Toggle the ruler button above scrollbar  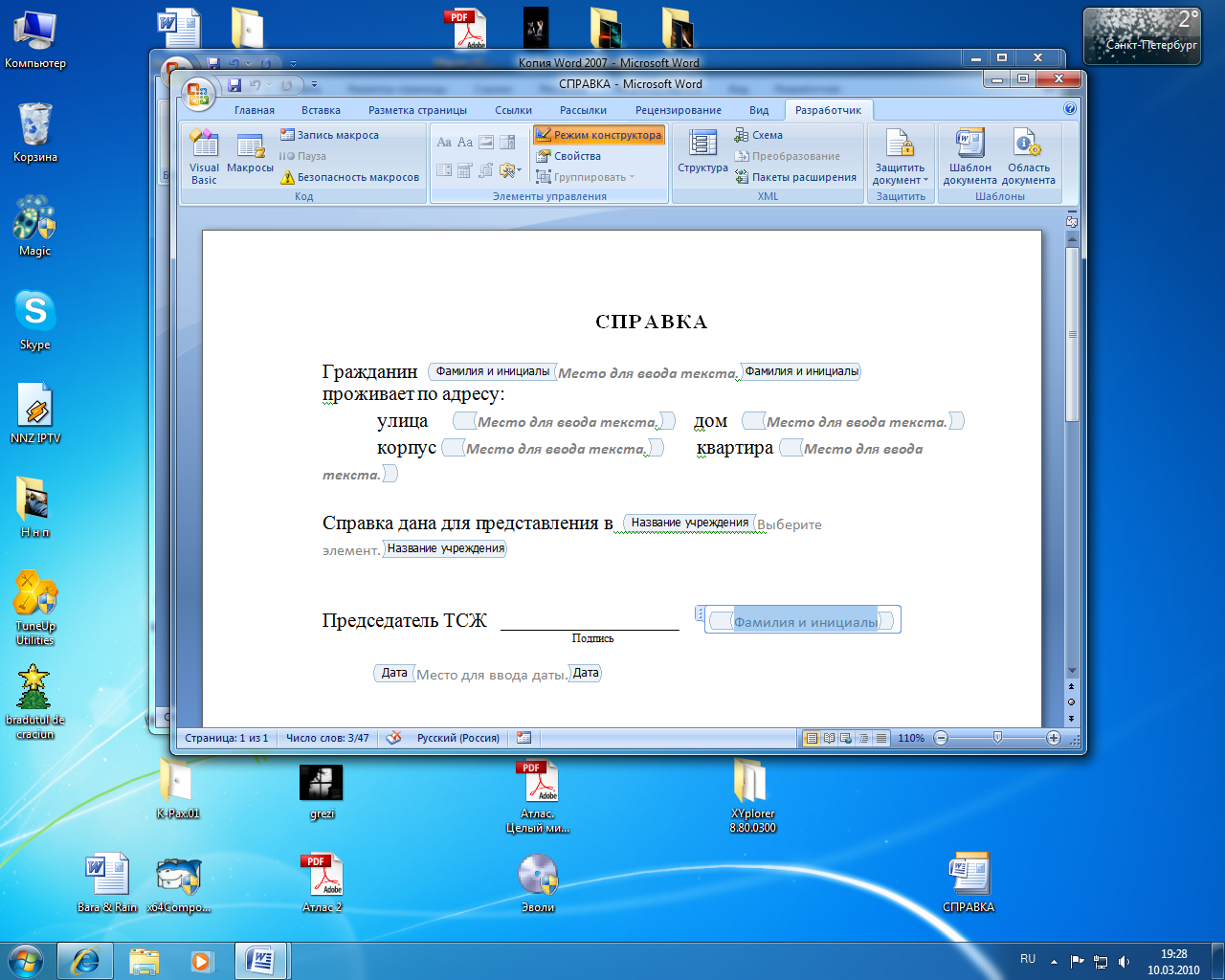[1072, 221]
